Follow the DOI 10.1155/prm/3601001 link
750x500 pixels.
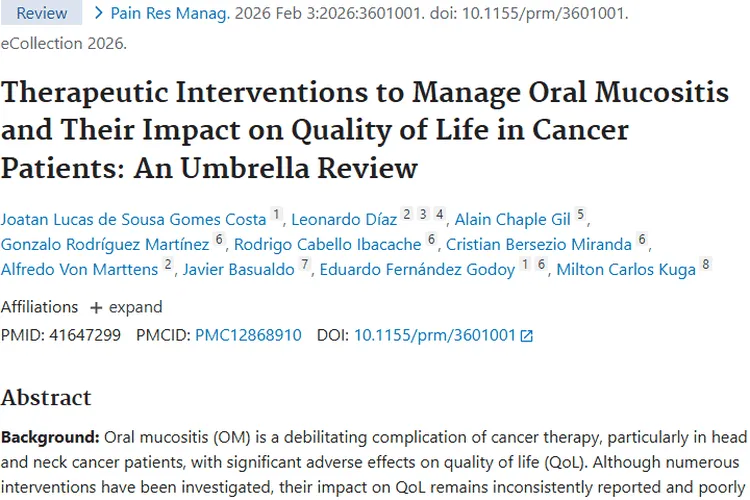coord(435,336)
